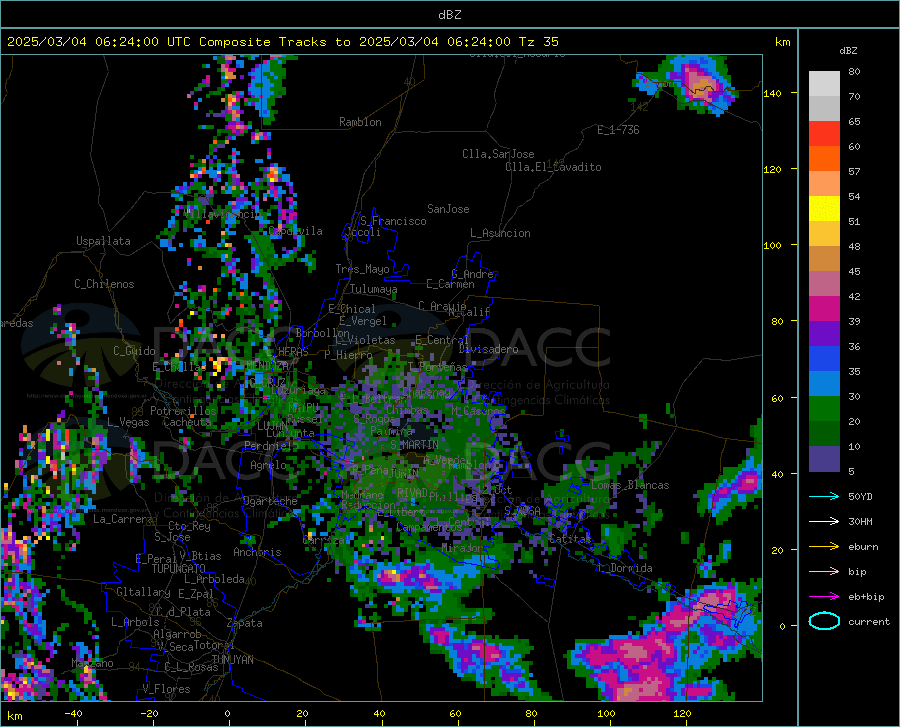Click the TUNUYAN map label
The width and height of the screenshot is (900, 727).
point(232,659)
